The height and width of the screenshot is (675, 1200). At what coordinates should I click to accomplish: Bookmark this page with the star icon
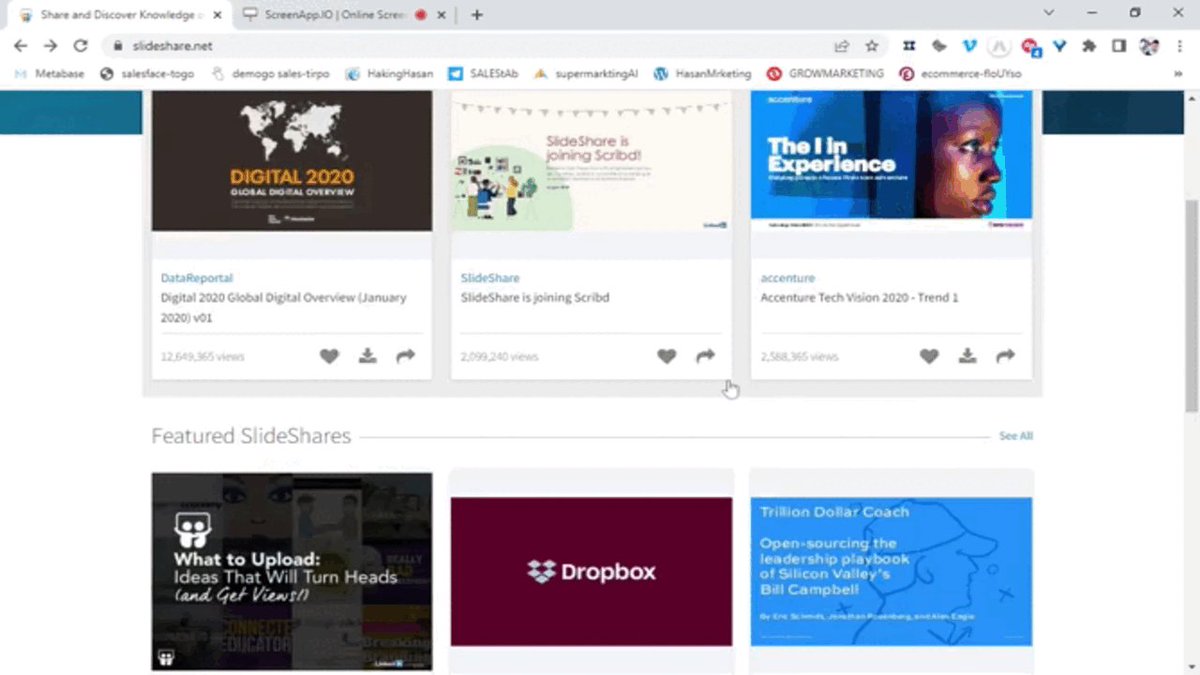(872, 45)
